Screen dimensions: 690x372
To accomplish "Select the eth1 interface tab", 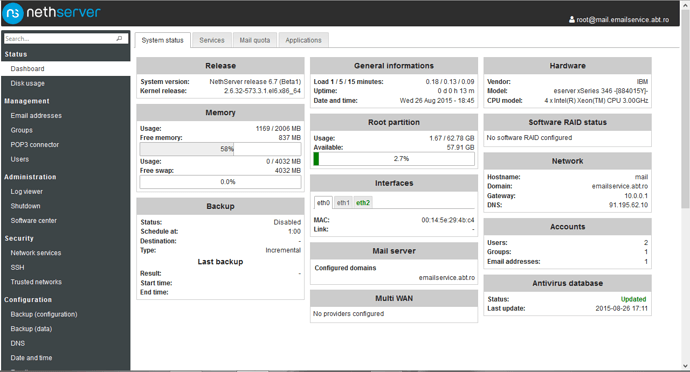I will coord(343,203).
